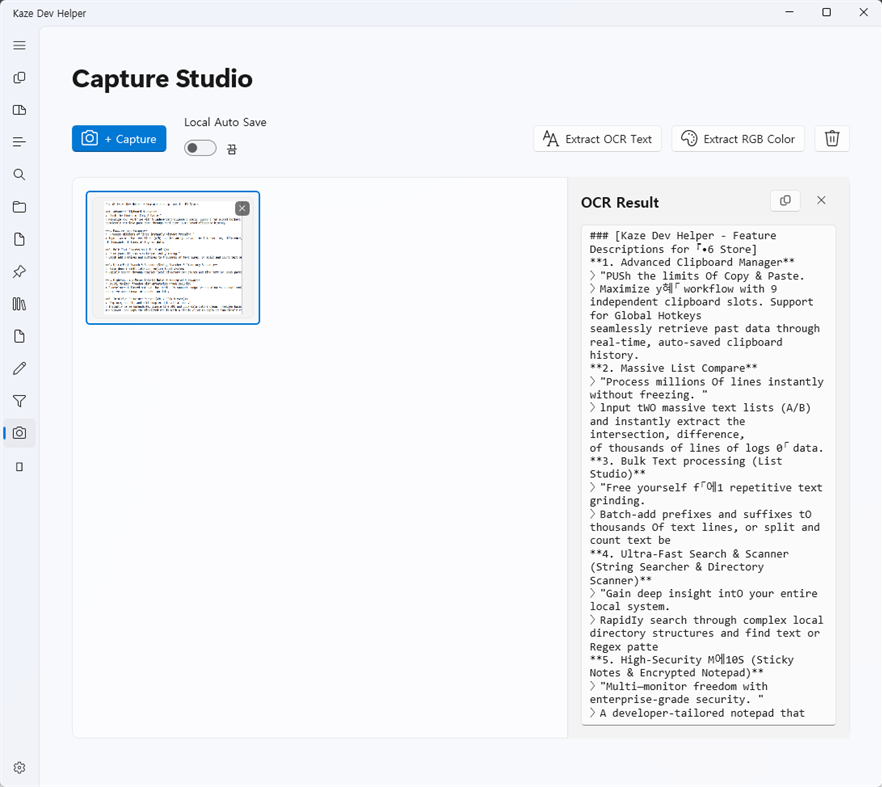Open the document icon just above the pencil
882x787 pixels.
[19, 336]
